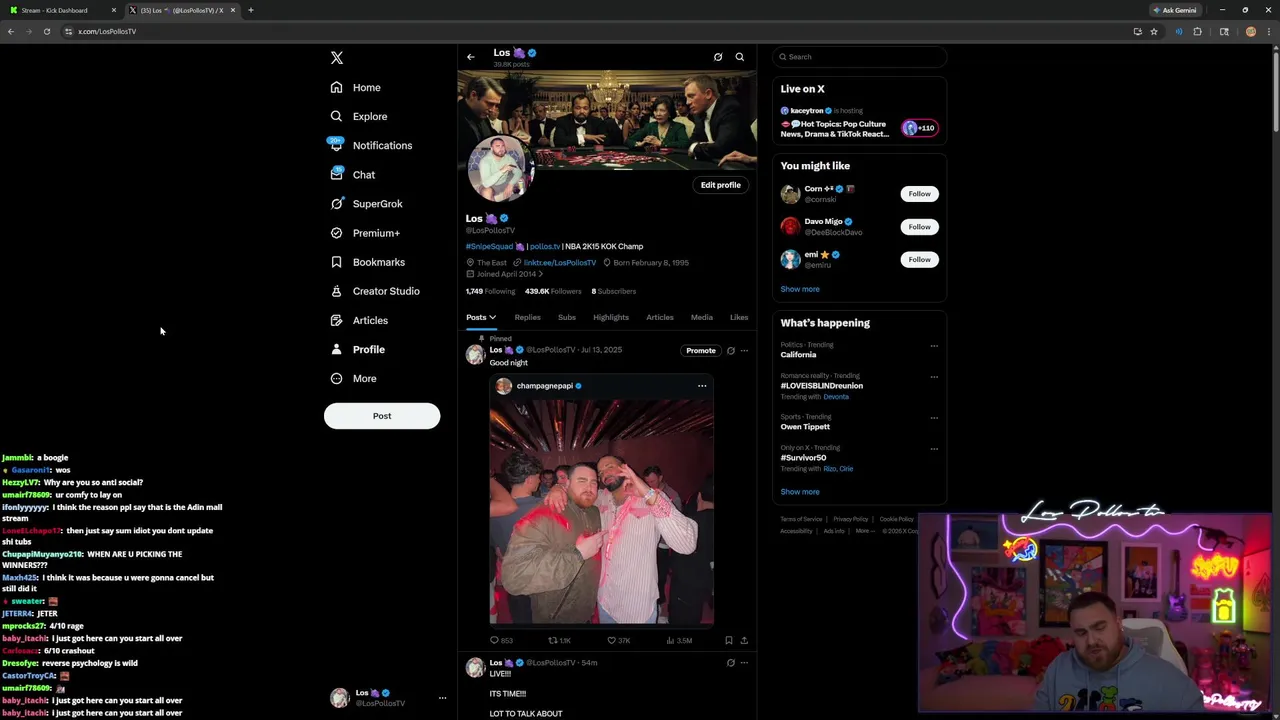Open SuperGrok from the sidebar
This screenshot has height=720, width=1280.
click(x=367, y=203)
